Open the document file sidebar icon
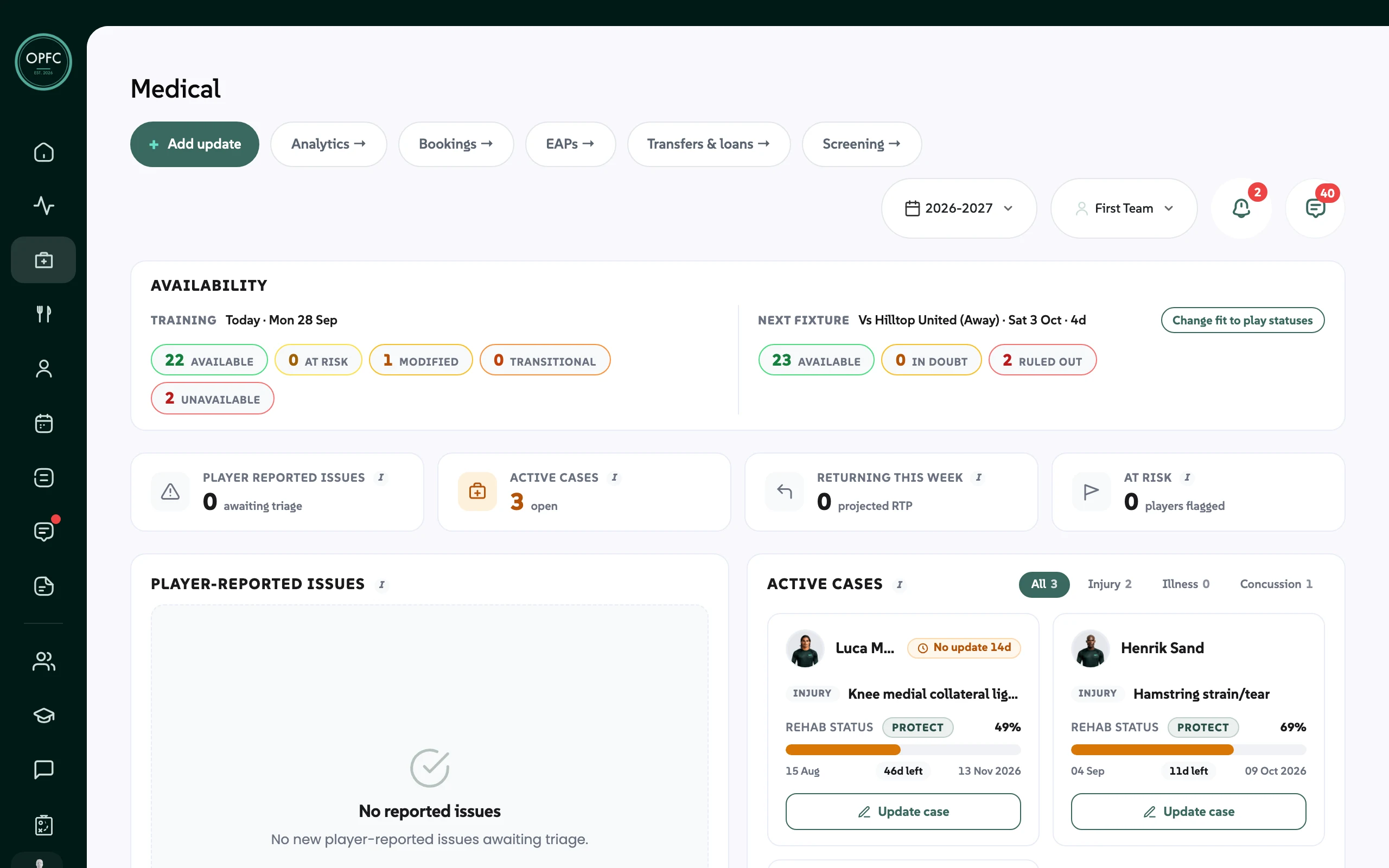Screen dimensions: 1389x868 pos(43,585)
